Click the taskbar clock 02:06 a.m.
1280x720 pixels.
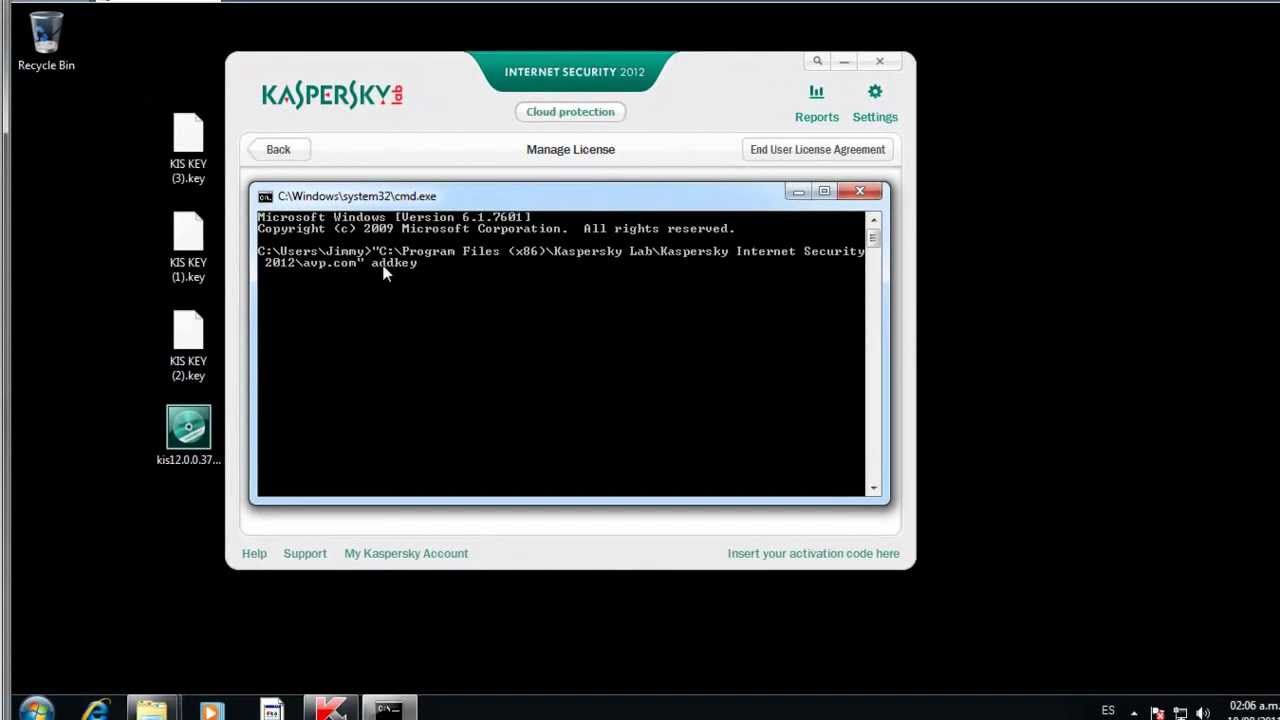(x=1253, y=706)
